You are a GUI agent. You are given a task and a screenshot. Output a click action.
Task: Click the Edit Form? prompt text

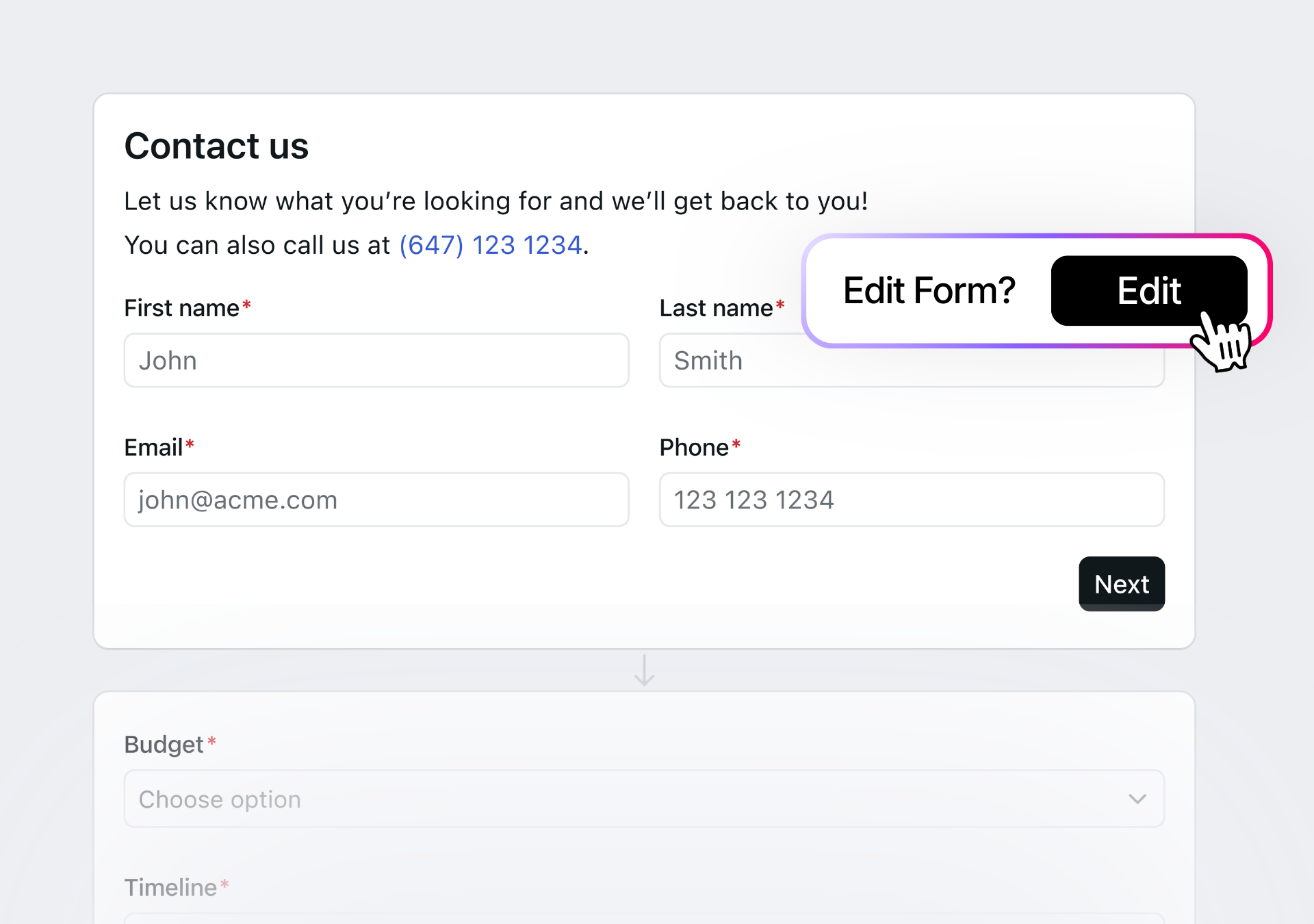click(929, 290)
